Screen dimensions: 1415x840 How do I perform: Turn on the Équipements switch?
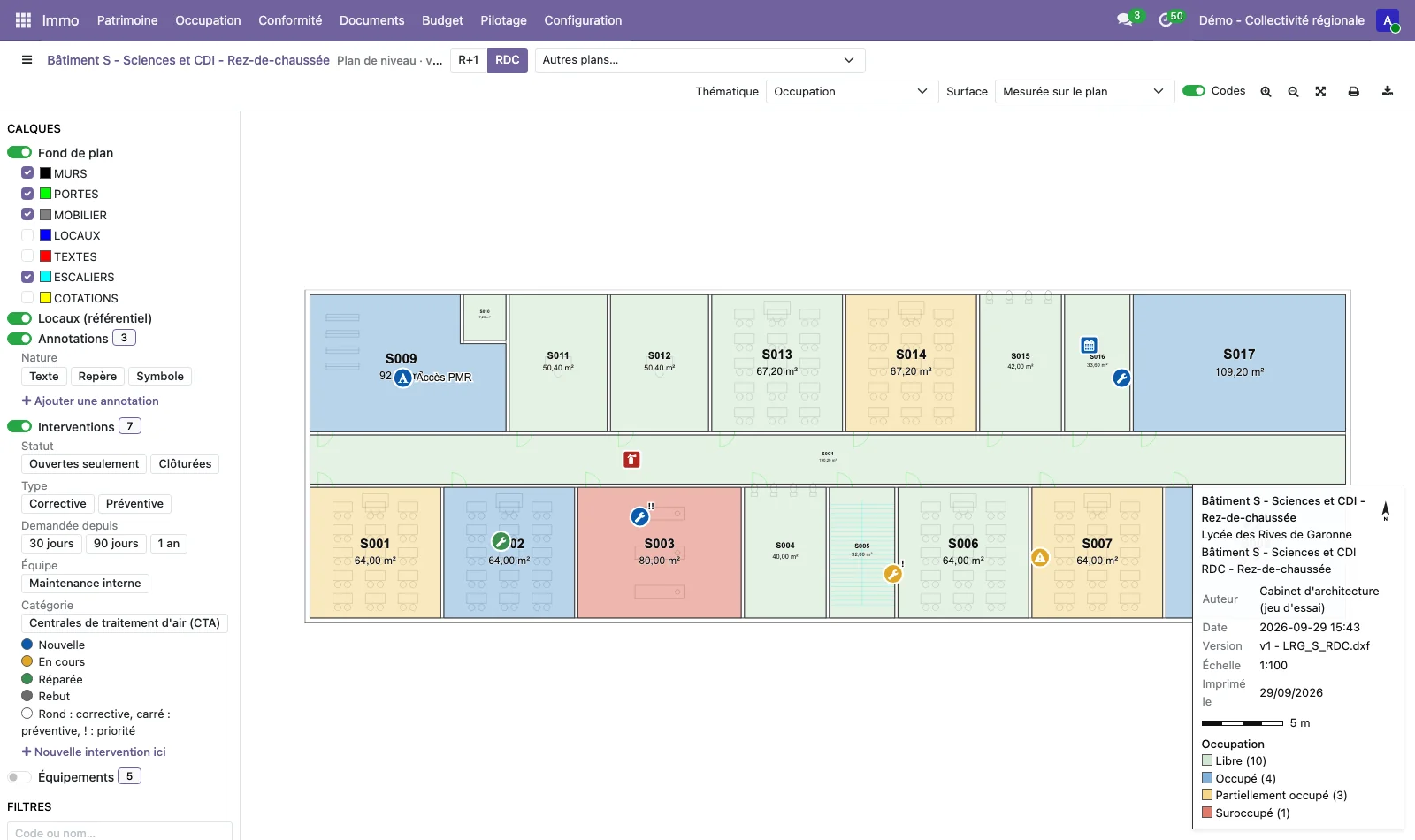click(19, 777)
